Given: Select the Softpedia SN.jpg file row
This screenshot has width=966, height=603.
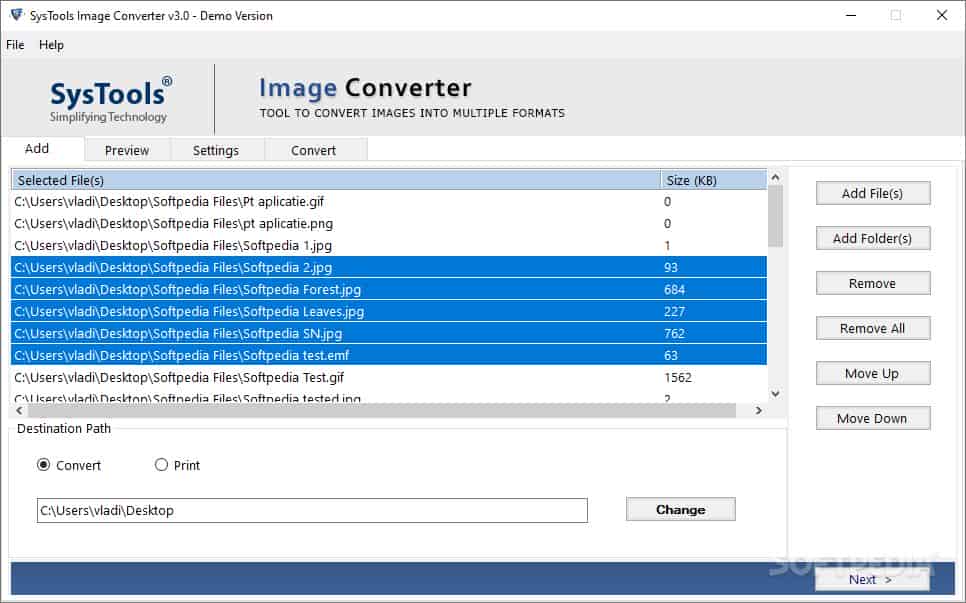Looking at the screenshot, I should click(389, 333).
